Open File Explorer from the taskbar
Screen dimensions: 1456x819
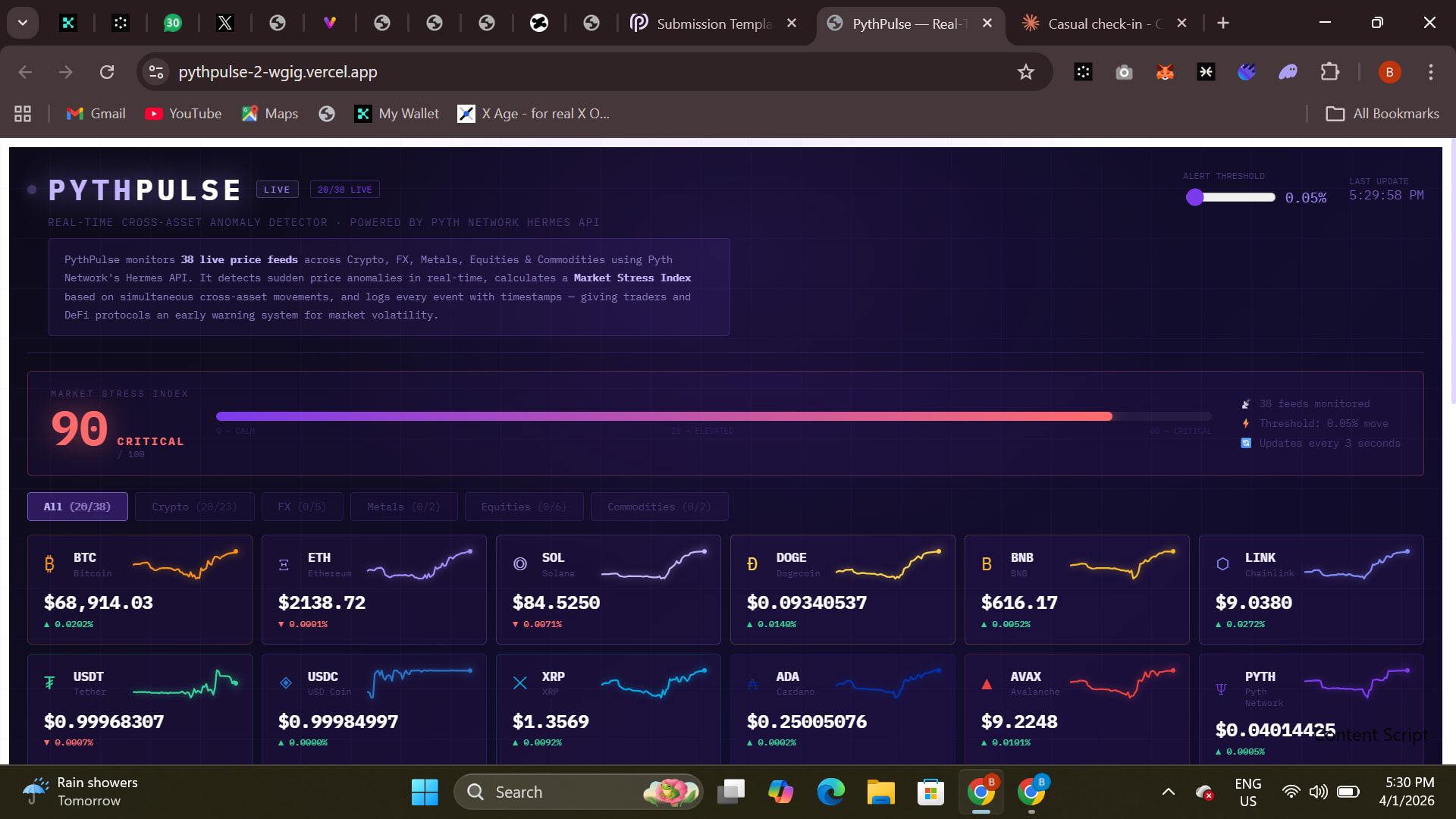pos(881,792)
